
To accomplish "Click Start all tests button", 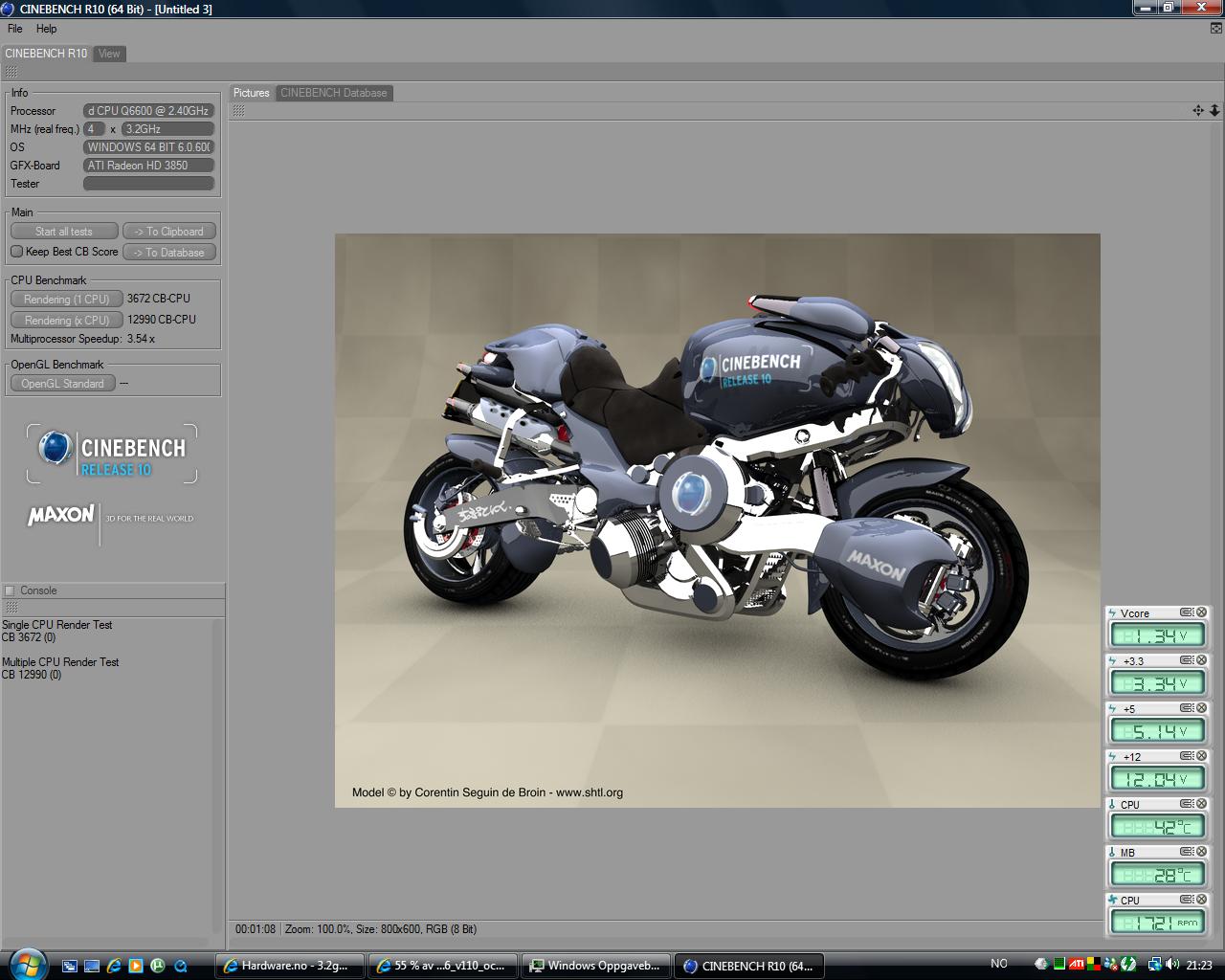I will (x=64, y=232).
